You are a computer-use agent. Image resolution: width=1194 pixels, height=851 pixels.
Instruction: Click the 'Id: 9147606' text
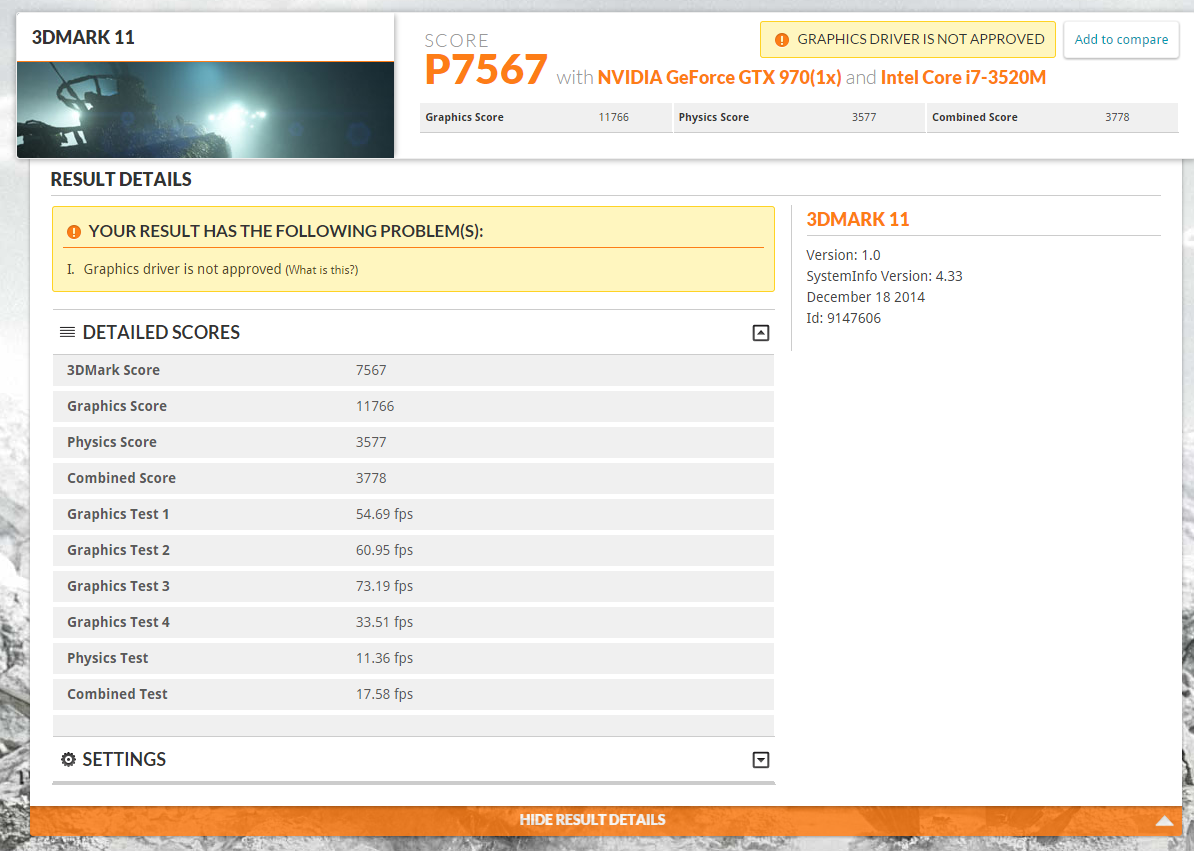844,318
